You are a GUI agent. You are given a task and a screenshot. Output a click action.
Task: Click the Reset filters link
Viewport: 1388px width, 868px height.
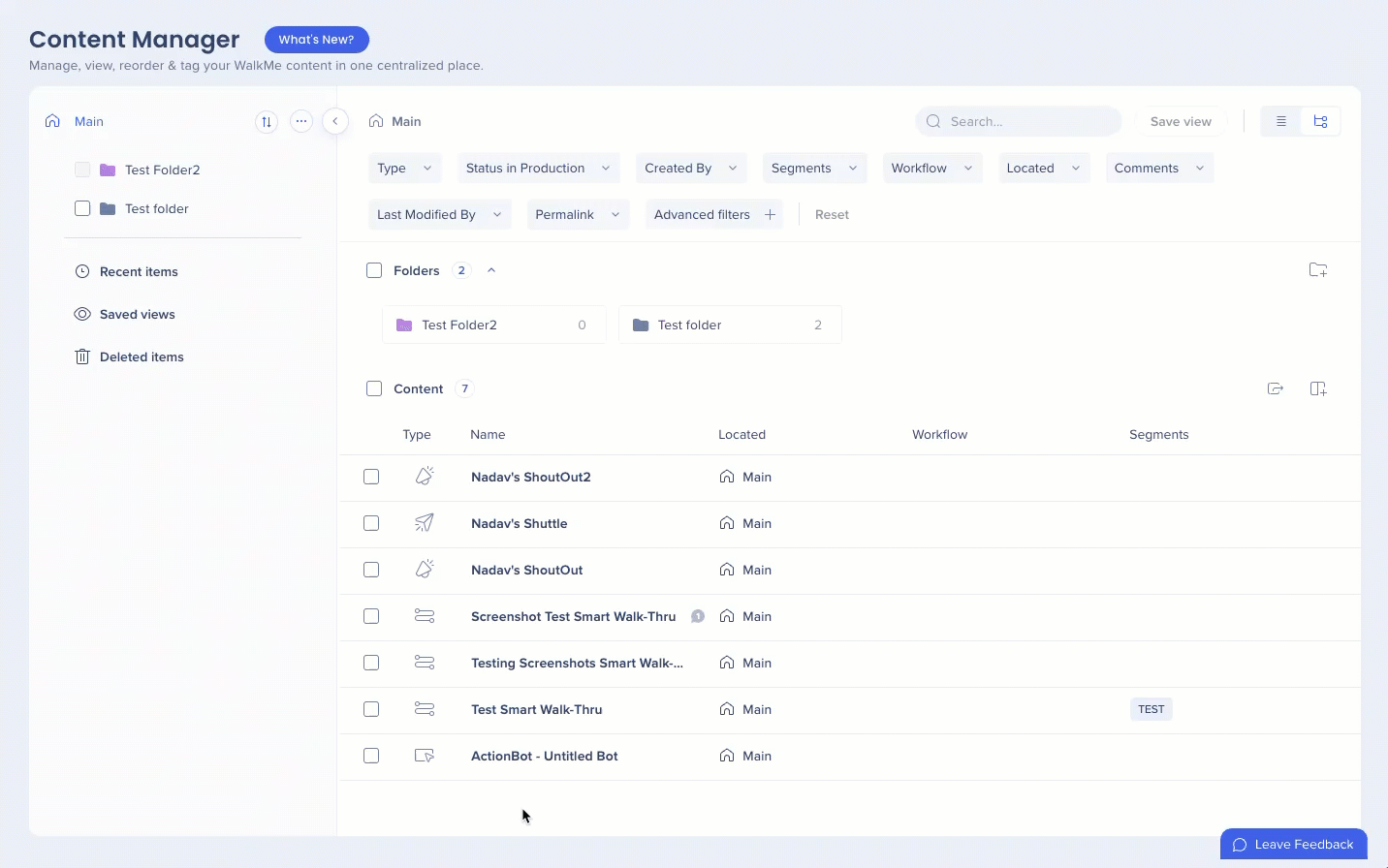(x=832, y=214)
